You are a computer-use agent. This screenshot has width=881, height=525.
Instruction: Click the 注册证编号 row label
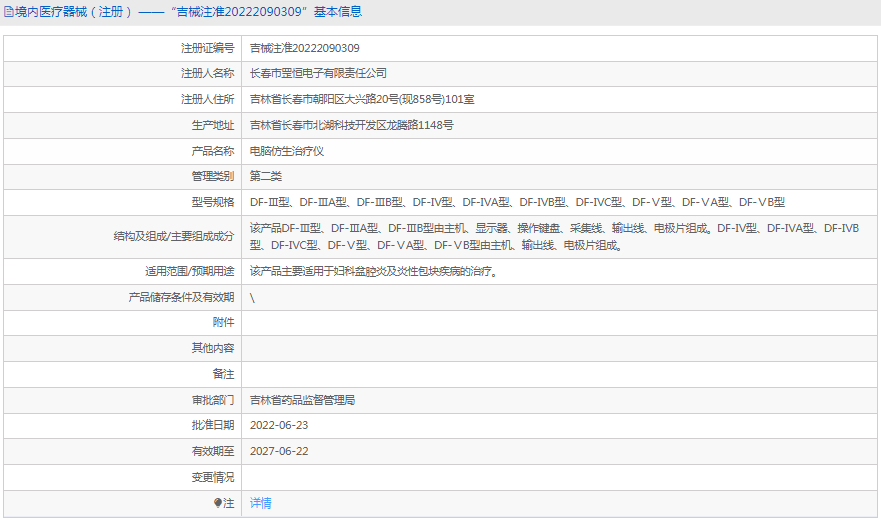207,48
